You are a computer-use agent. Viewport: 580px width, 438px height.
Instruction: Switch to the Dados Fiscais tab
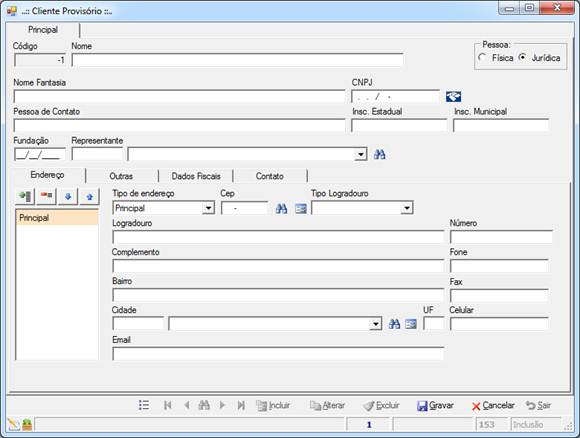196,176
